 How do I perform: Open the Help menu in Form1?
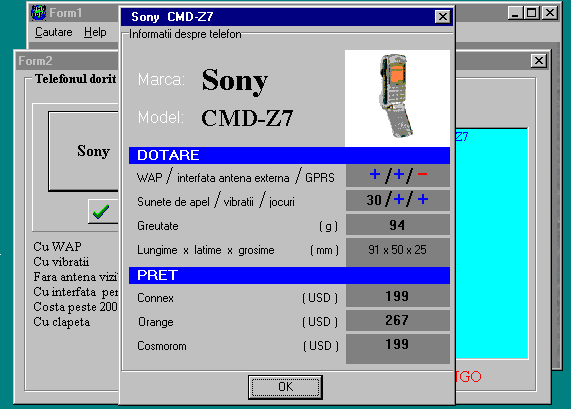click(95, 32)
